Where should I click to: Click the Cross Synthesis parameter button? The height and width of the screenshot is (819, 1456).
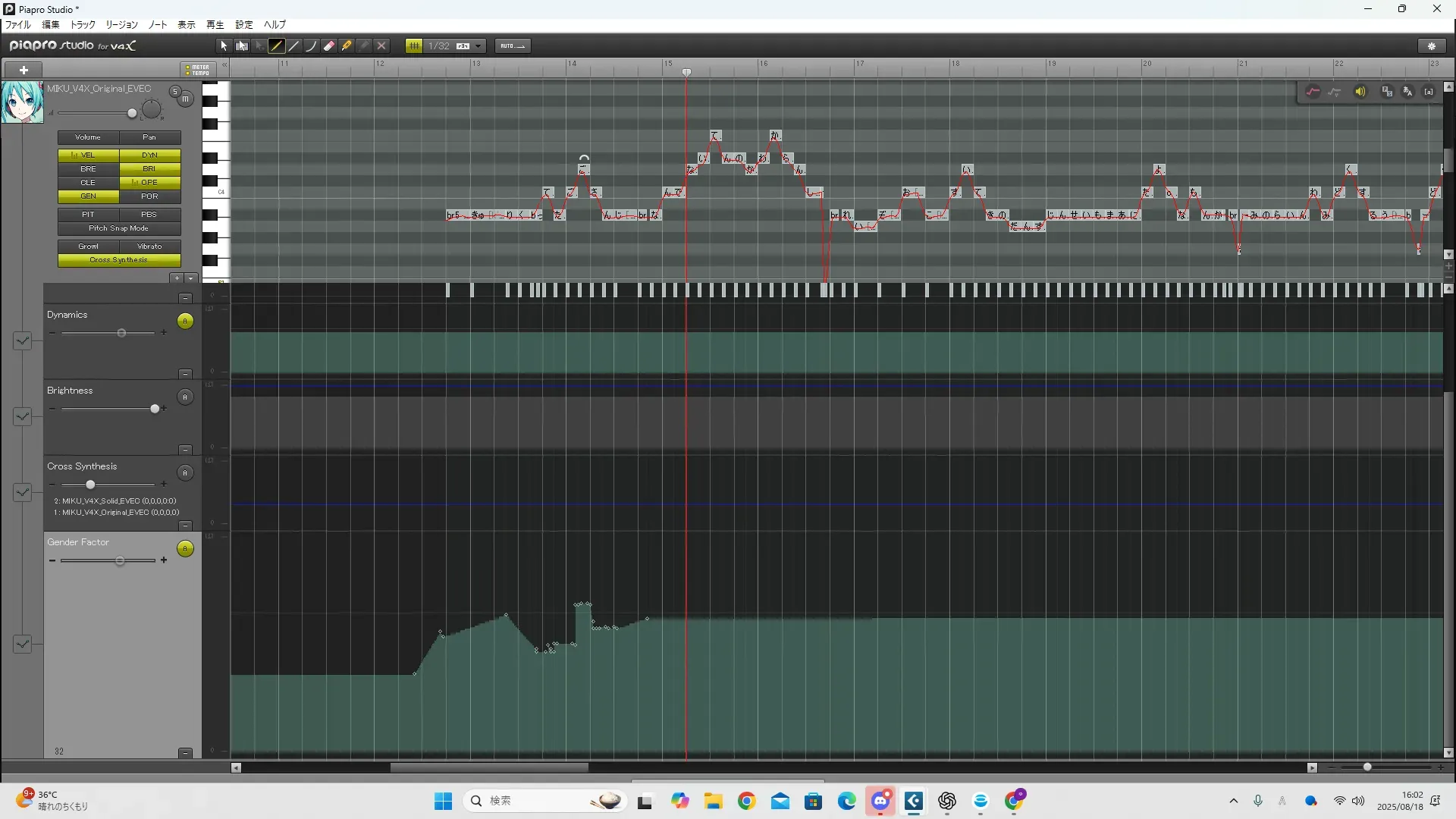[119, 260]
